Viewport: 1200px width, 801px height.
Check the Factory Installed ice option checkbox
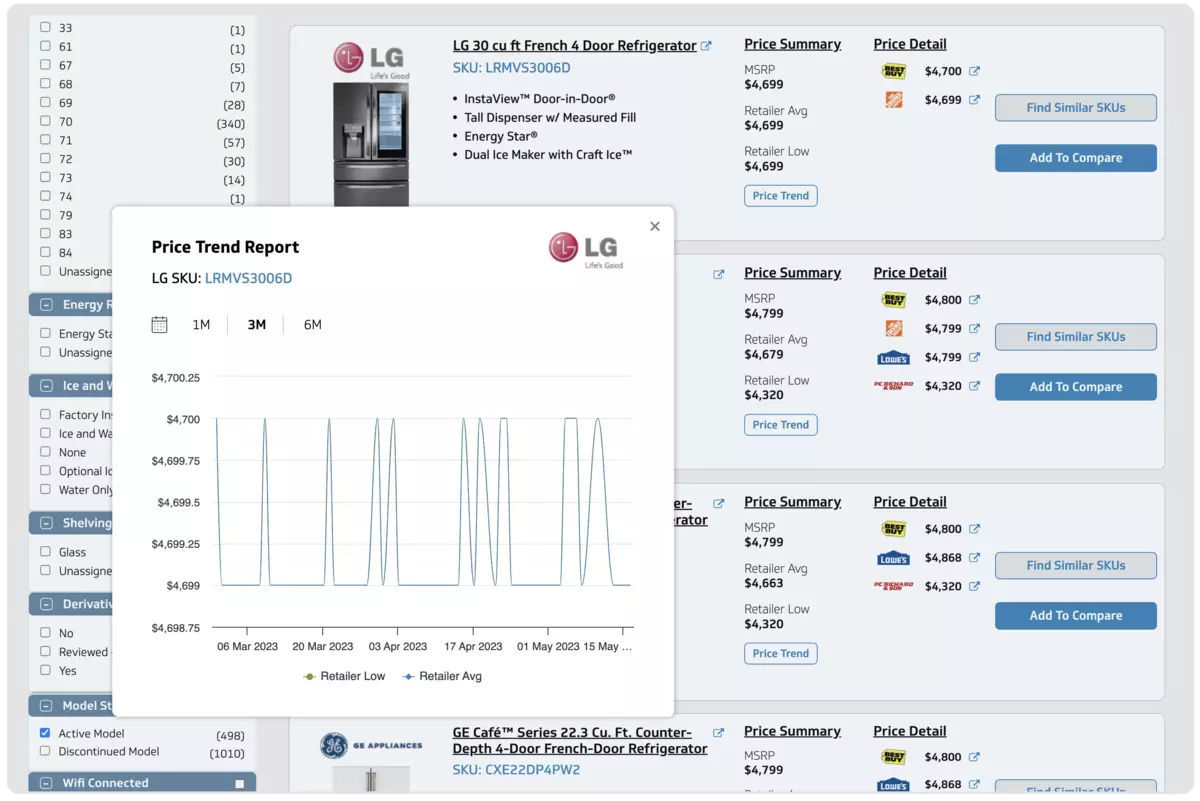(45, 414)
